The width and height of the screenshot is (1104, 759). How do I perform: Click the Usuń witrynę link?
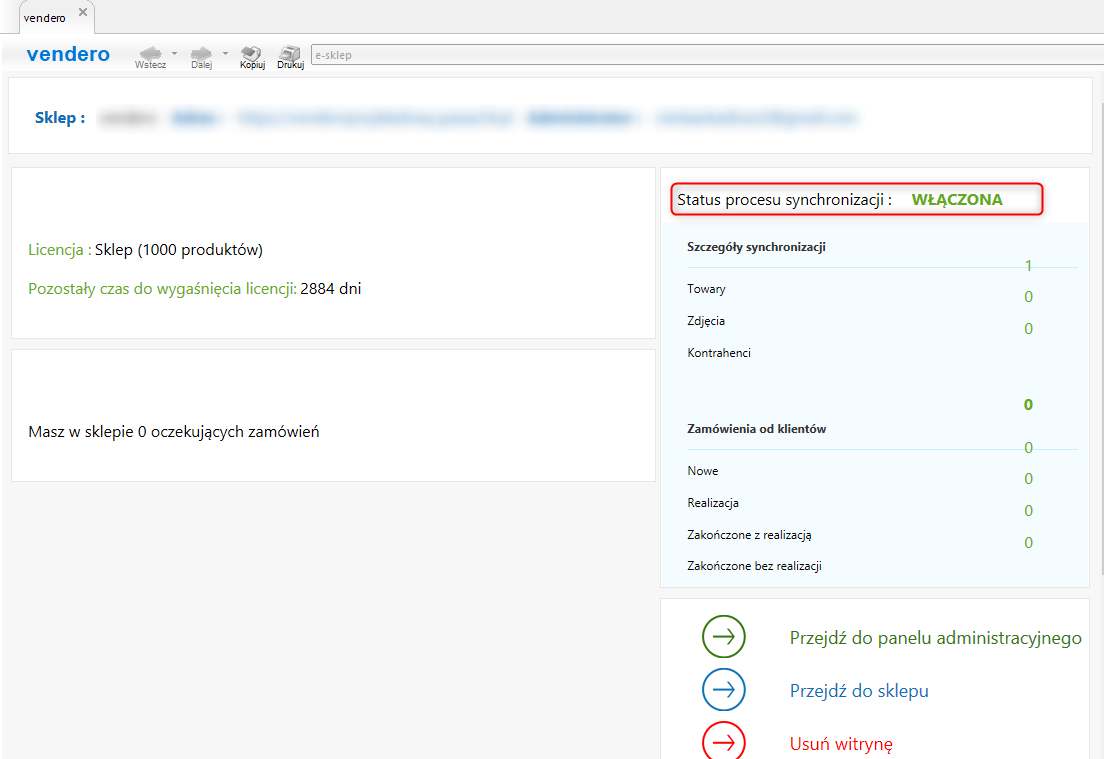click(x=841, y=744)
